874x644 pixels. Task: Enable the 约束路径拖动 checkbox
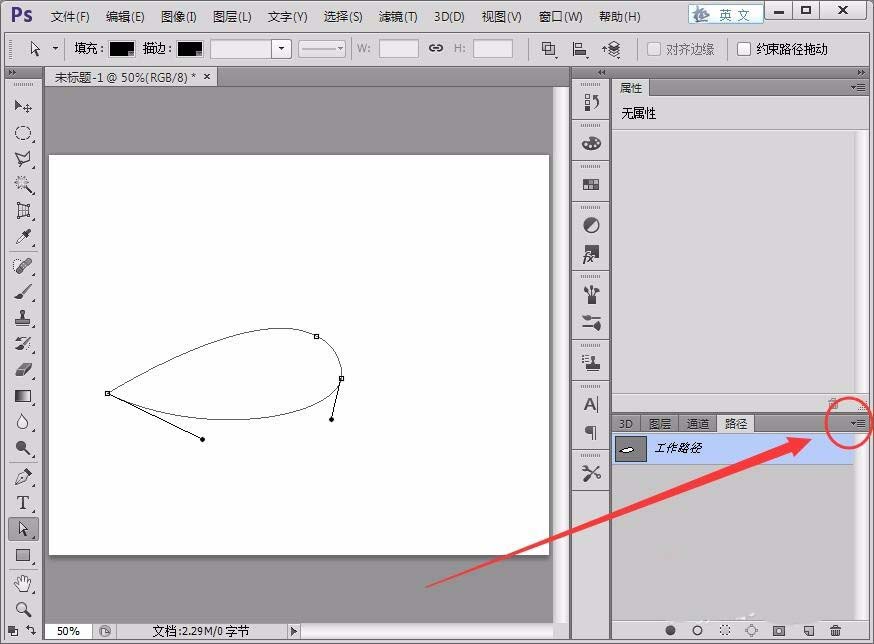tap(744, 48)
